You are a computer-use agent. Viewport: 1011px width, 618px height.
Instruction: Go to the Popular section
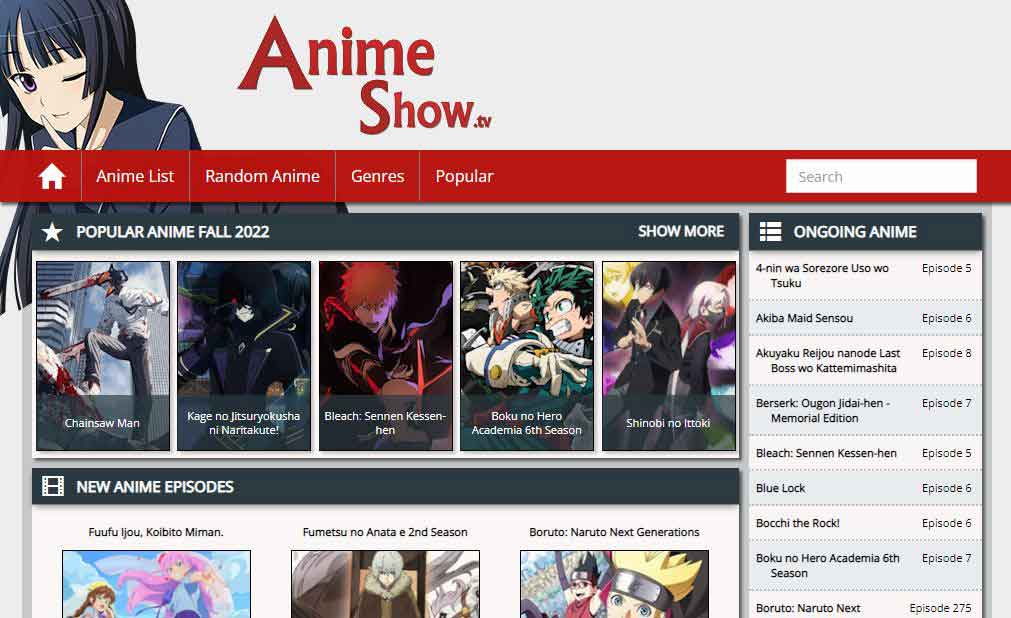[464, 176]
